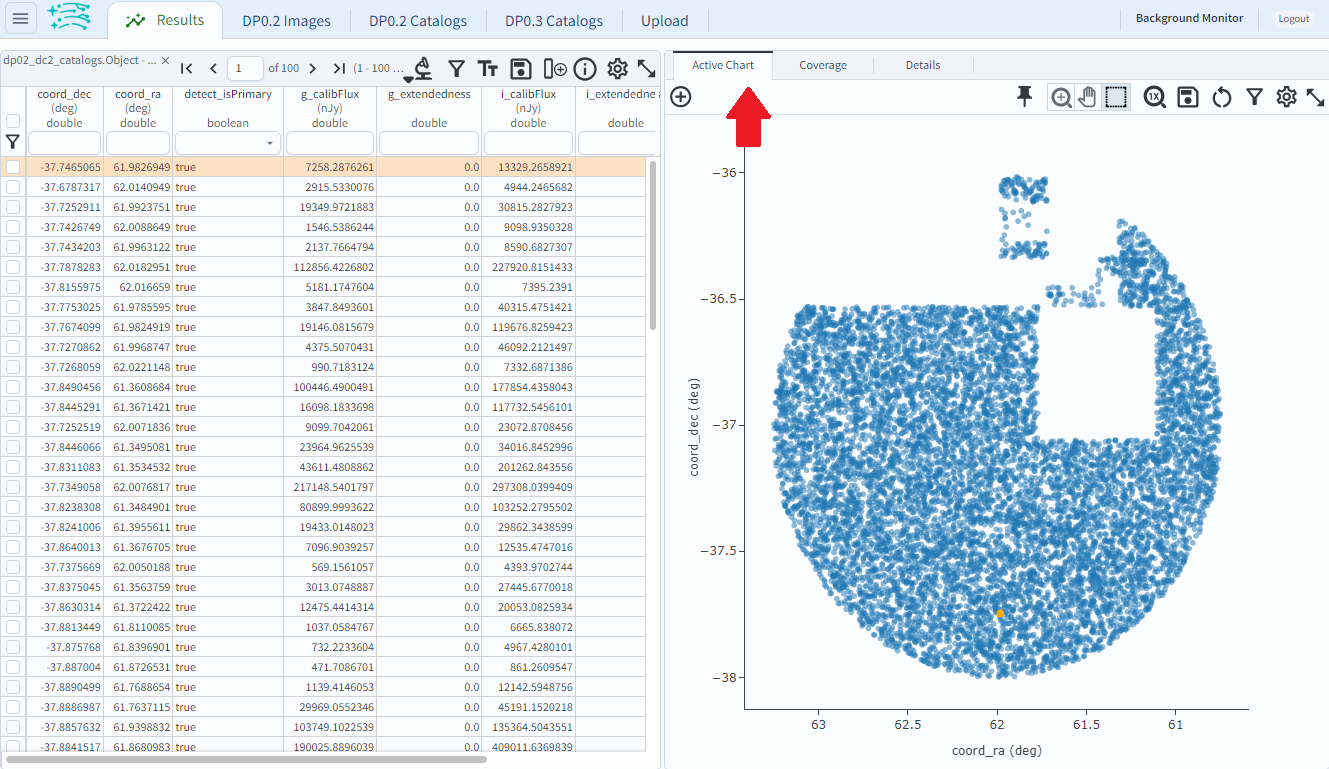
Task: Open the hamburger menu at top left
Action: (20, 19)
